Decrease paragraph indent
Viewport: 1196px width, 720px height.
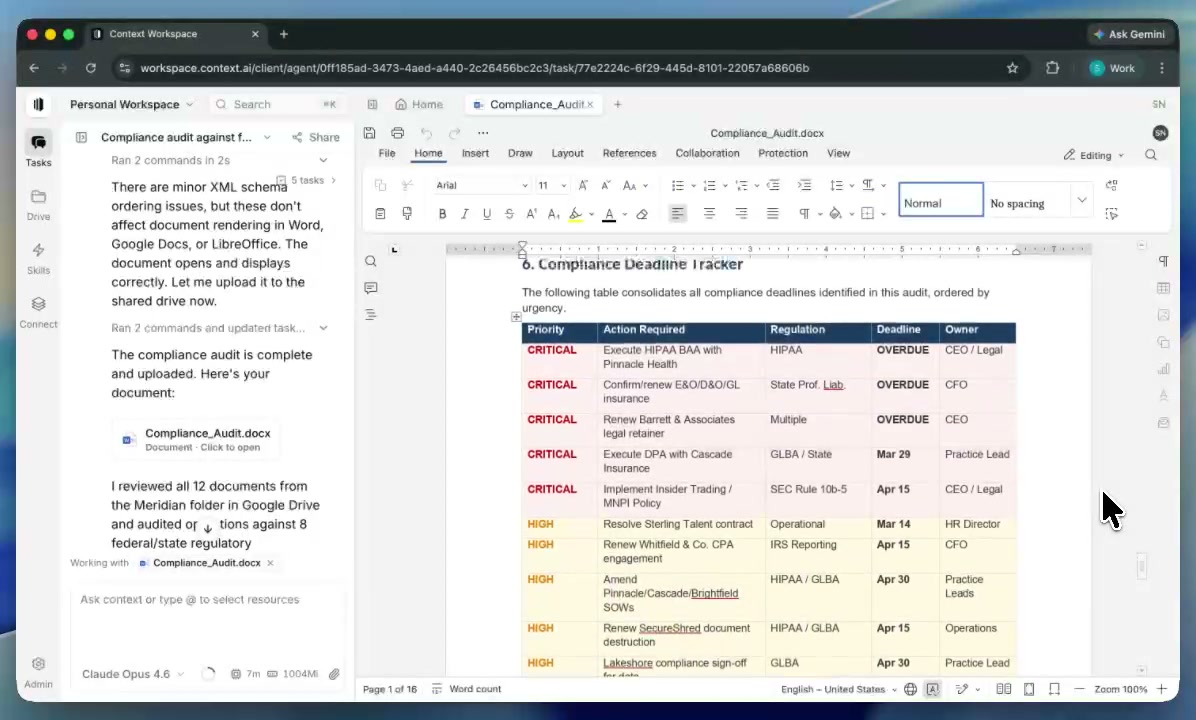click(x=773, y=185)
